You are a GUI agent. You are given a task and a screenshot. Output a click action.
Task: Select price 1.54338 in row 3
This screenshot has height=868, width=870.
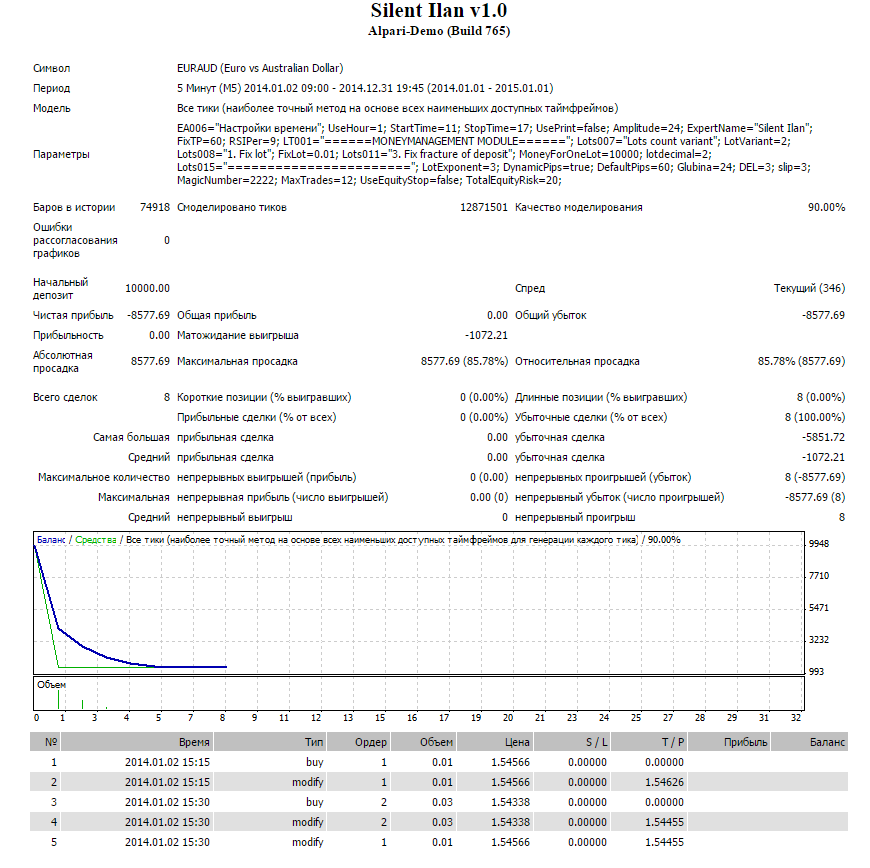coord(510,802)
